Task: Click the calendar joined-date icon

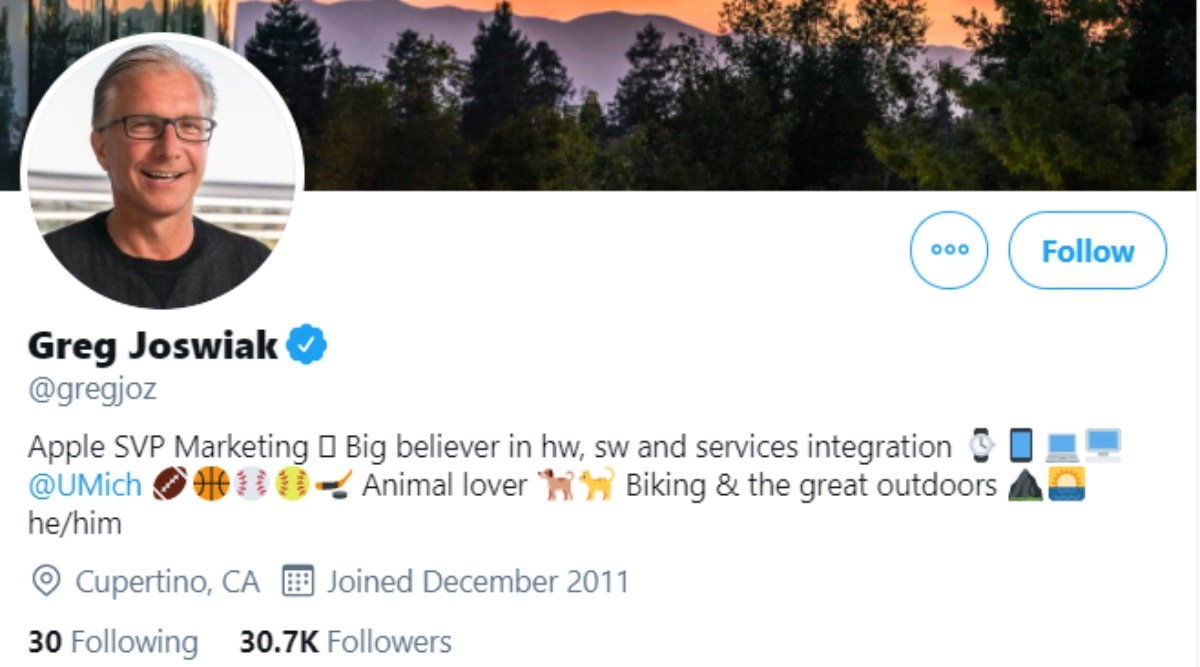Action: coord(298,581)
